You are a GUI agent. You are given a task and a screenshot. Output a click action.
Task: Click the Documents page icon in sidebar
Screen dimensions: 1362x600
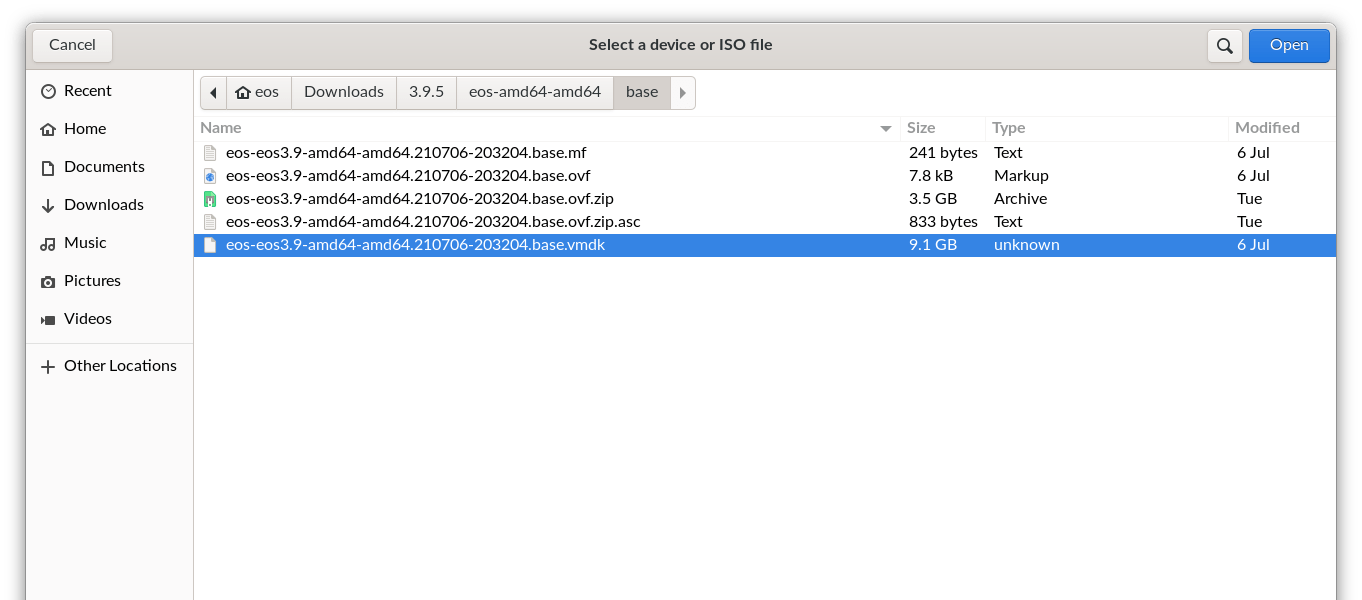(48, 167)
